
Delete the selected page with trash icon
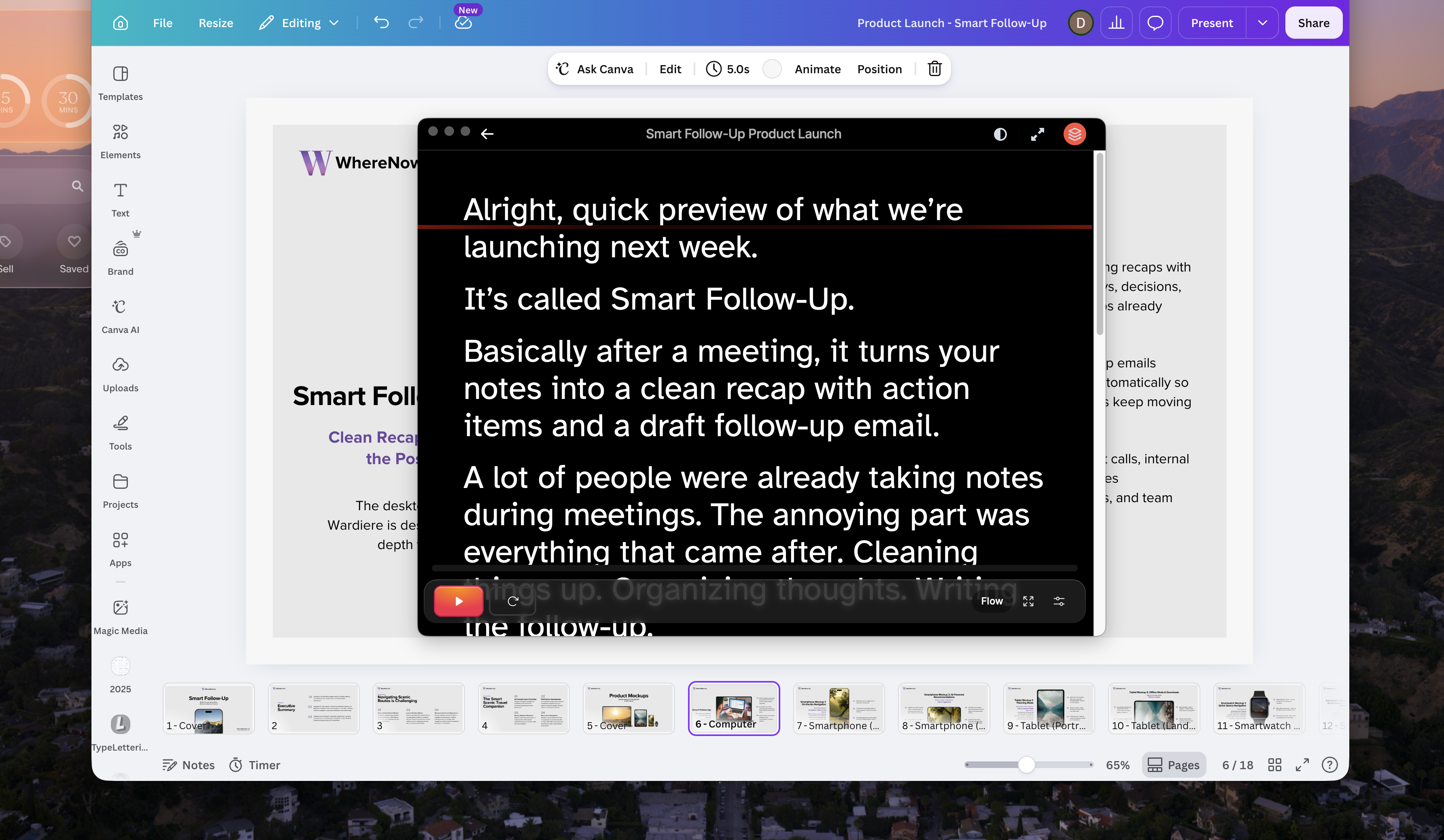click(934, 69)
